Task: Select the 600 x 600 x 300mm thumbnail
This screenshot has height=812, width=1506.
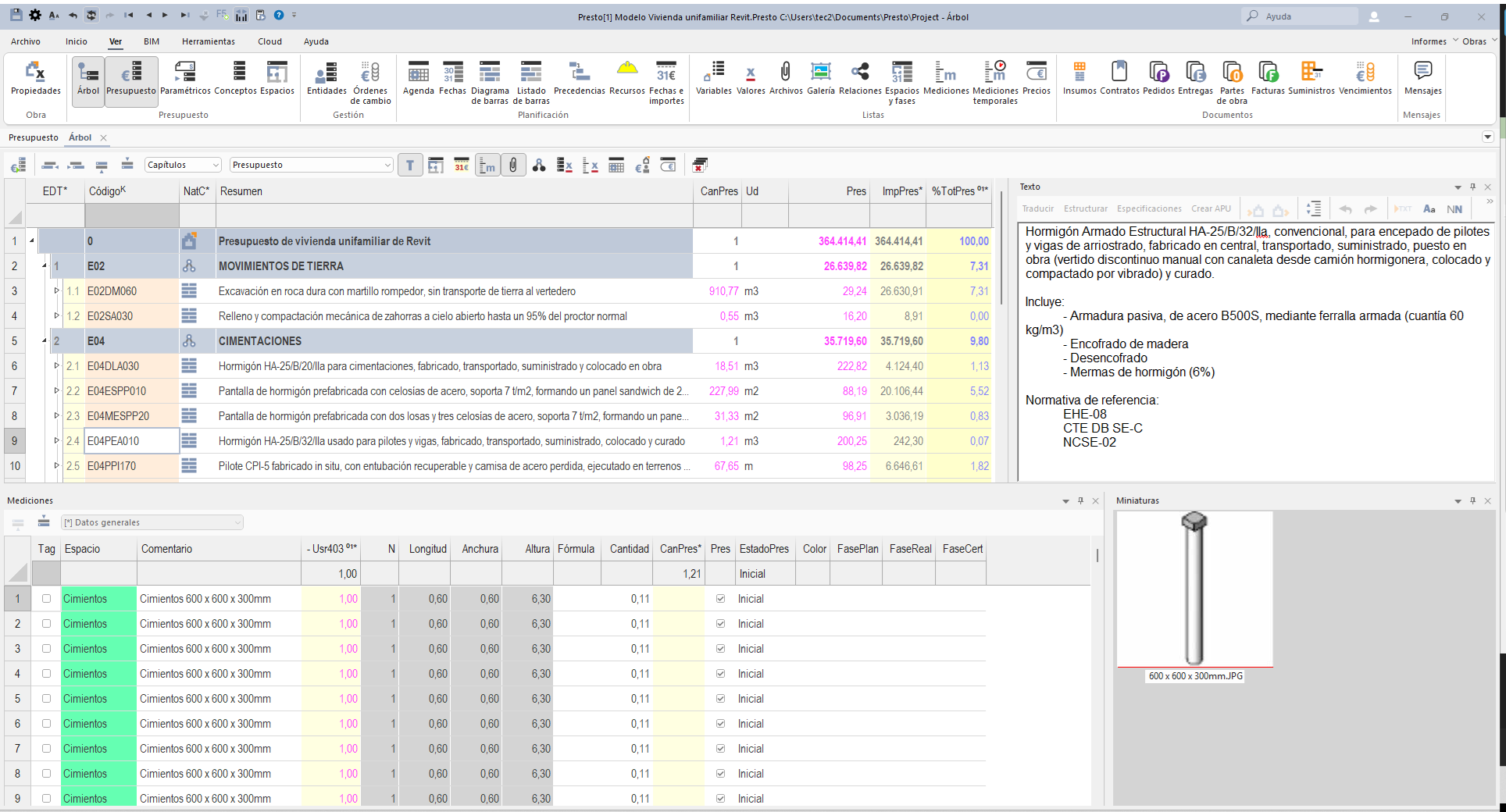Action: pyautogui.click(x=1194, y=589)
